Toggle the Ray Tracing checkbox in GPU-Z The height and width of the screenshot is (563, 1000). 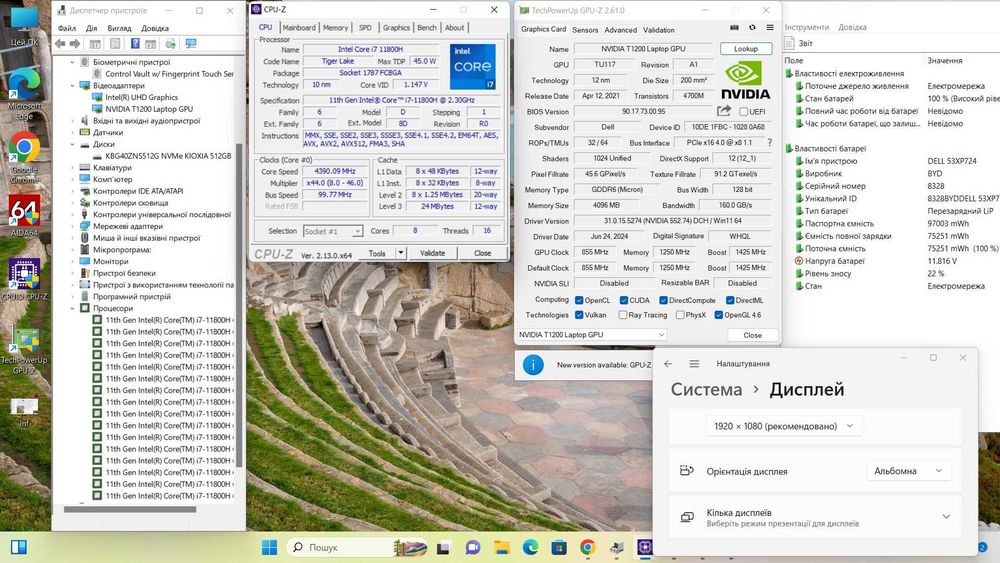point(623,315)
